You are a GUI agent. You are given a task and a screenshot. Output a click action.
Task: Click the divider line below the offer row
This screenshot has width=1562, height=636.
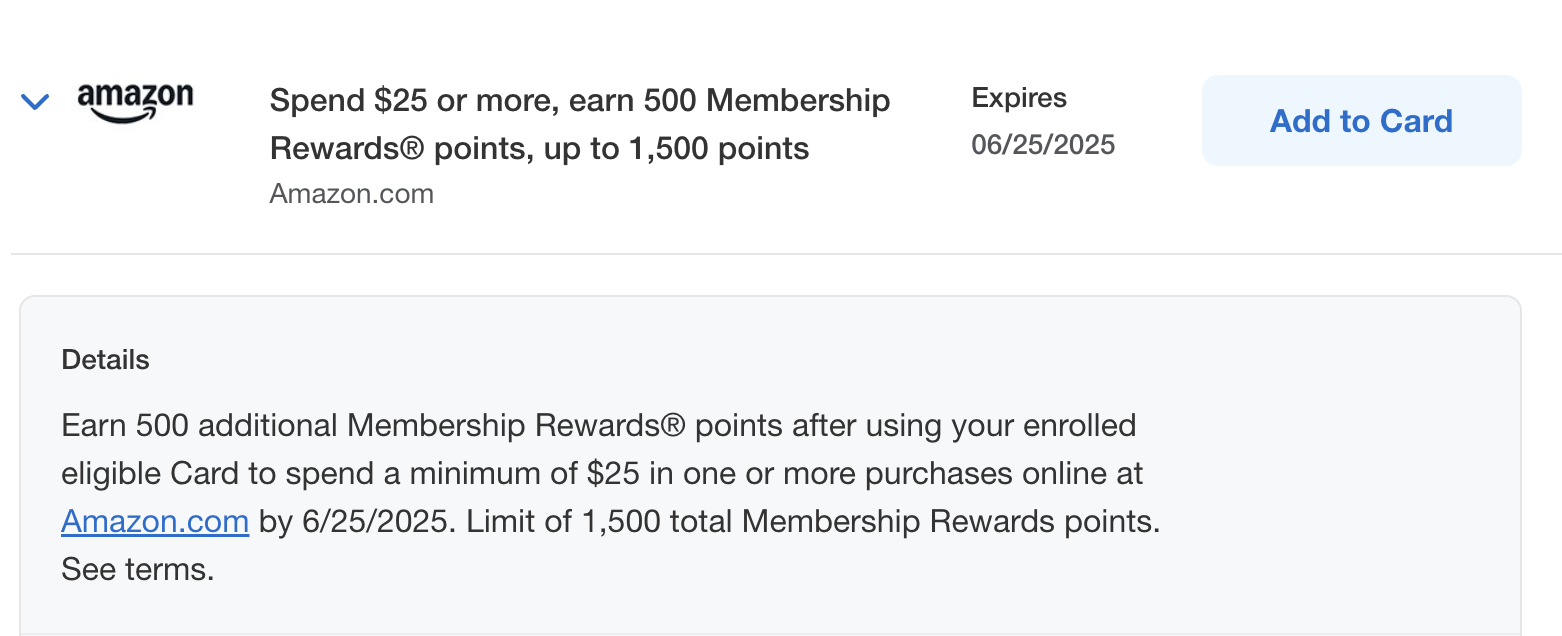point(780,254)
